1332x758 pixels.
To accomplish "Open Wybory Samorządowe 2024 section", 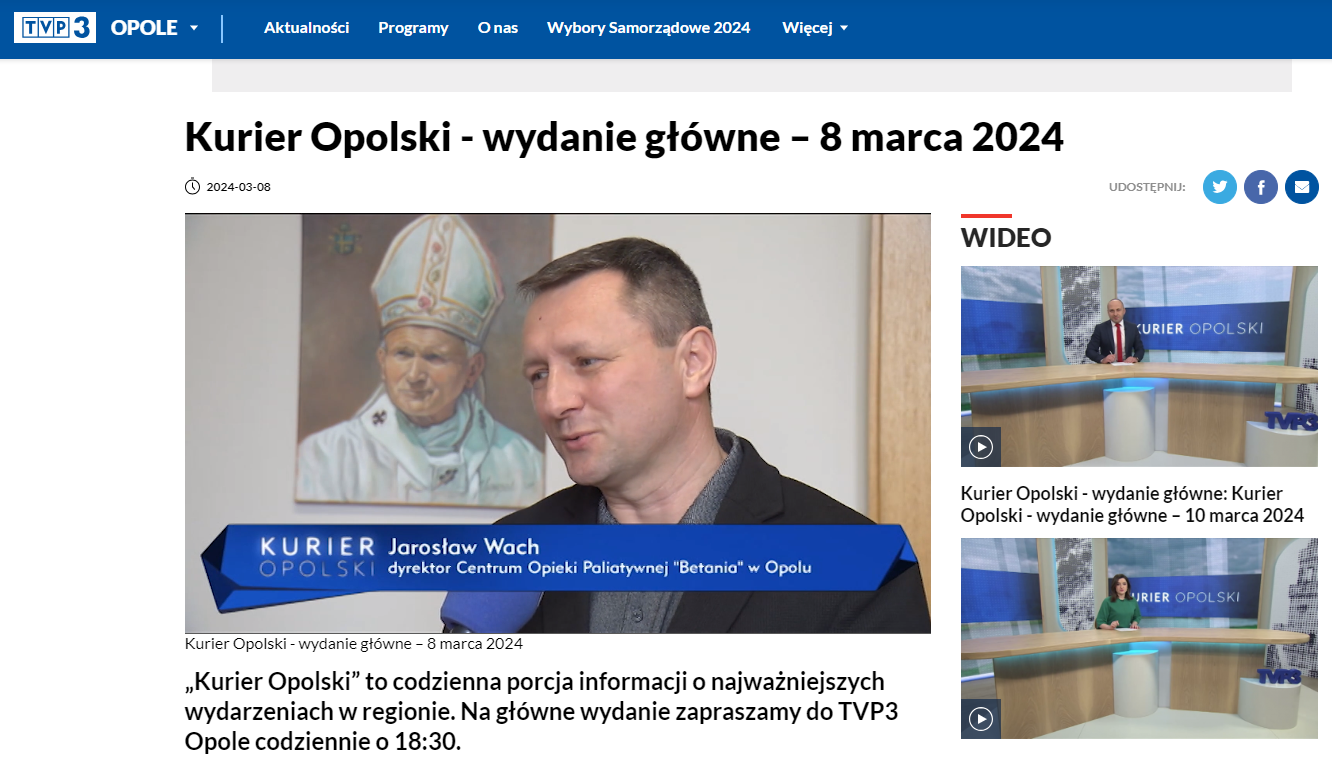I will pos(648,28).
